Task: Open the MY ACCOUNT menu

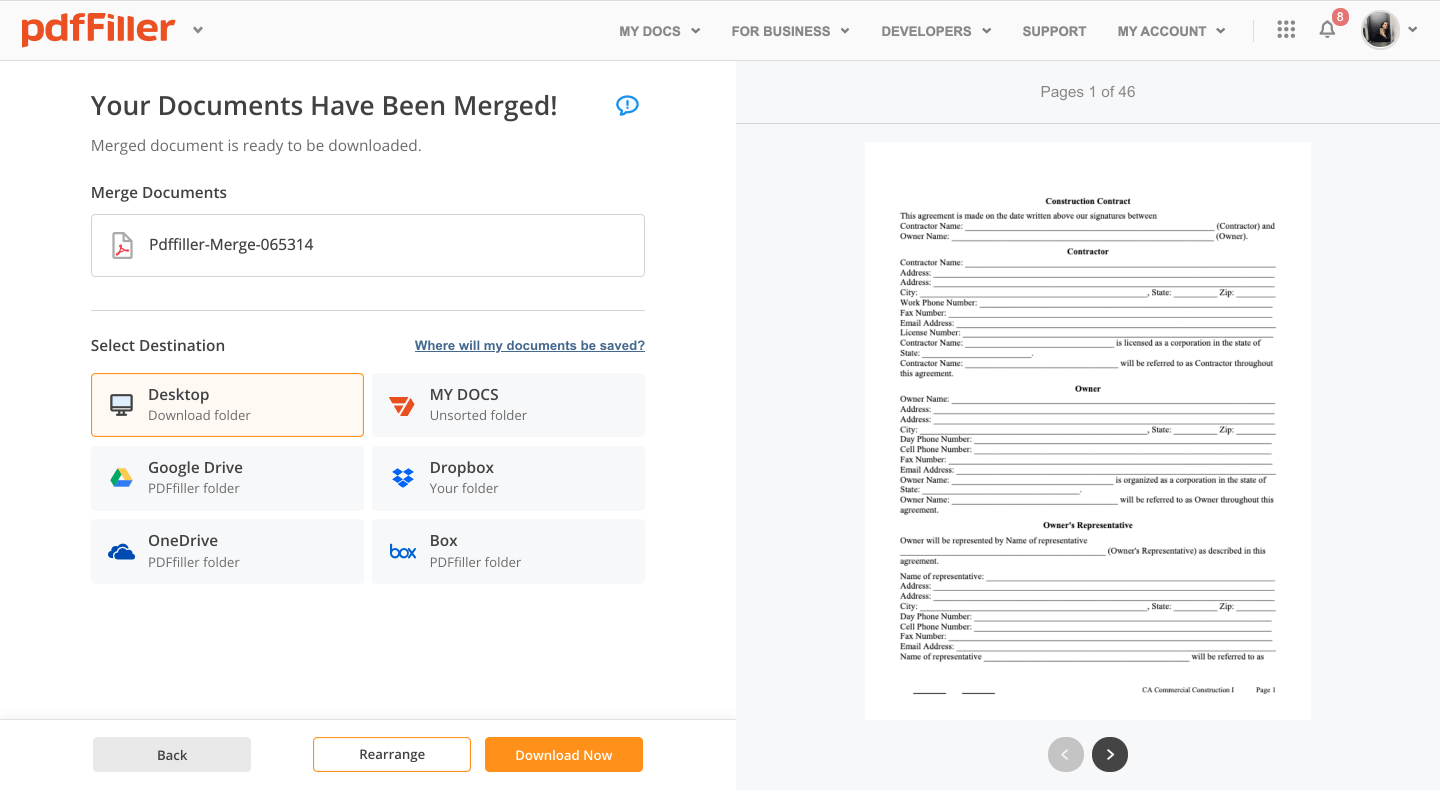Action: pos(1171,31)
